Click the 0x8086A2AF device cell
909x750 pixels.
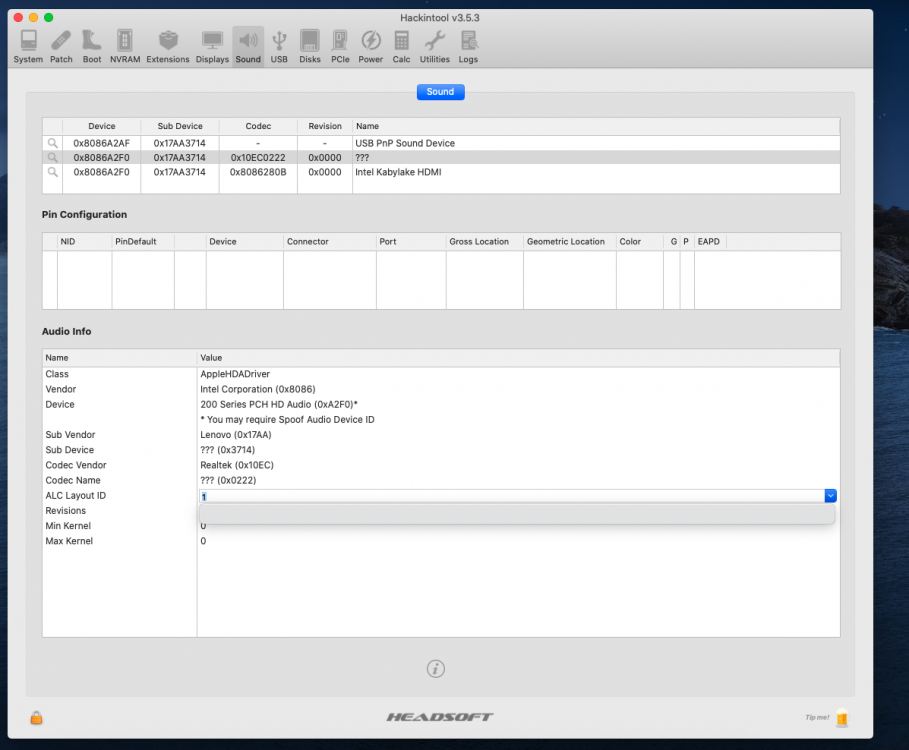pyautogui.click(x=101, y=143)
